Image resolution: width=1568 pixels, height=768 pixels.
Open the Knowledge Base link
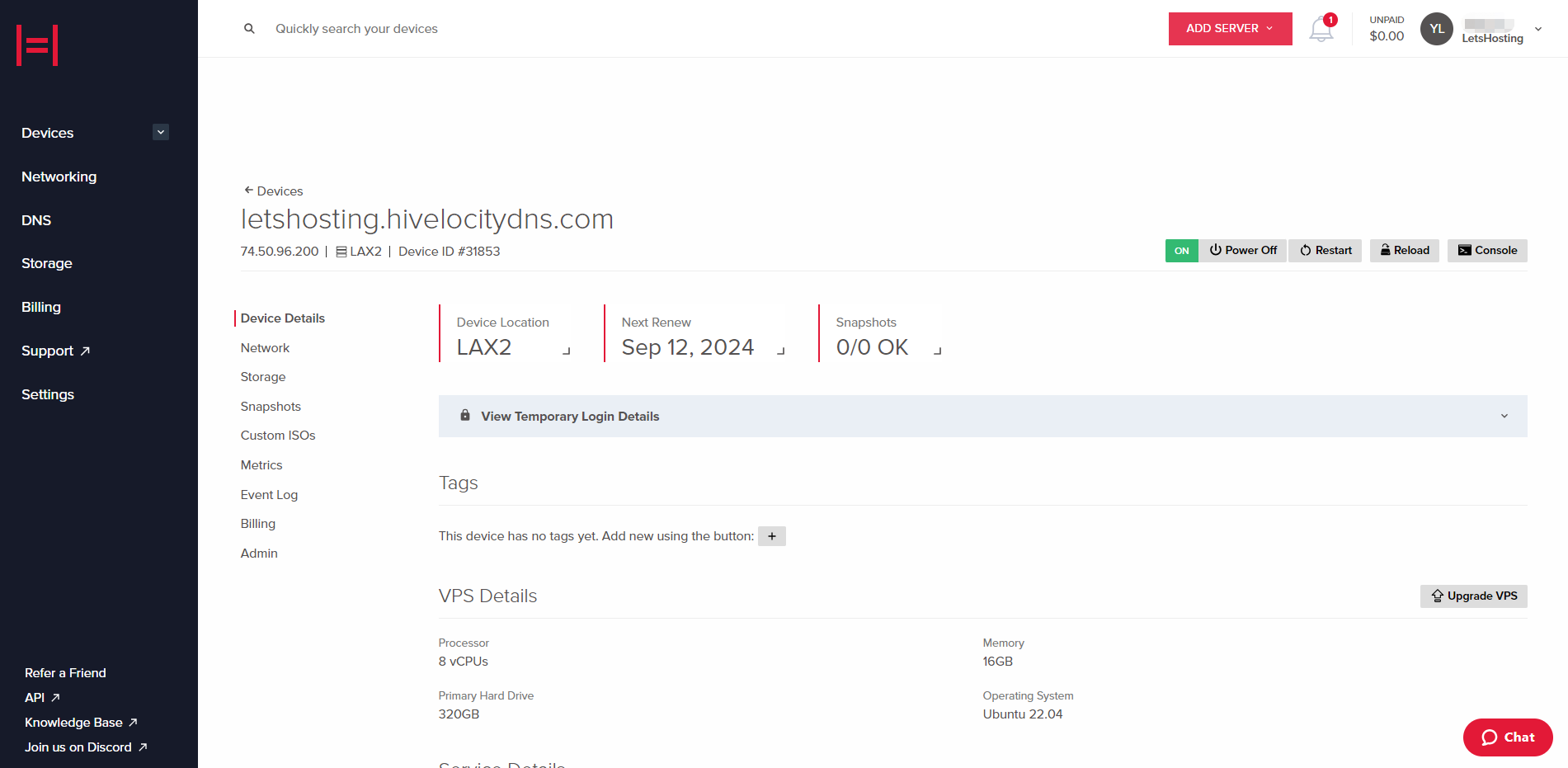pos(81,723)
